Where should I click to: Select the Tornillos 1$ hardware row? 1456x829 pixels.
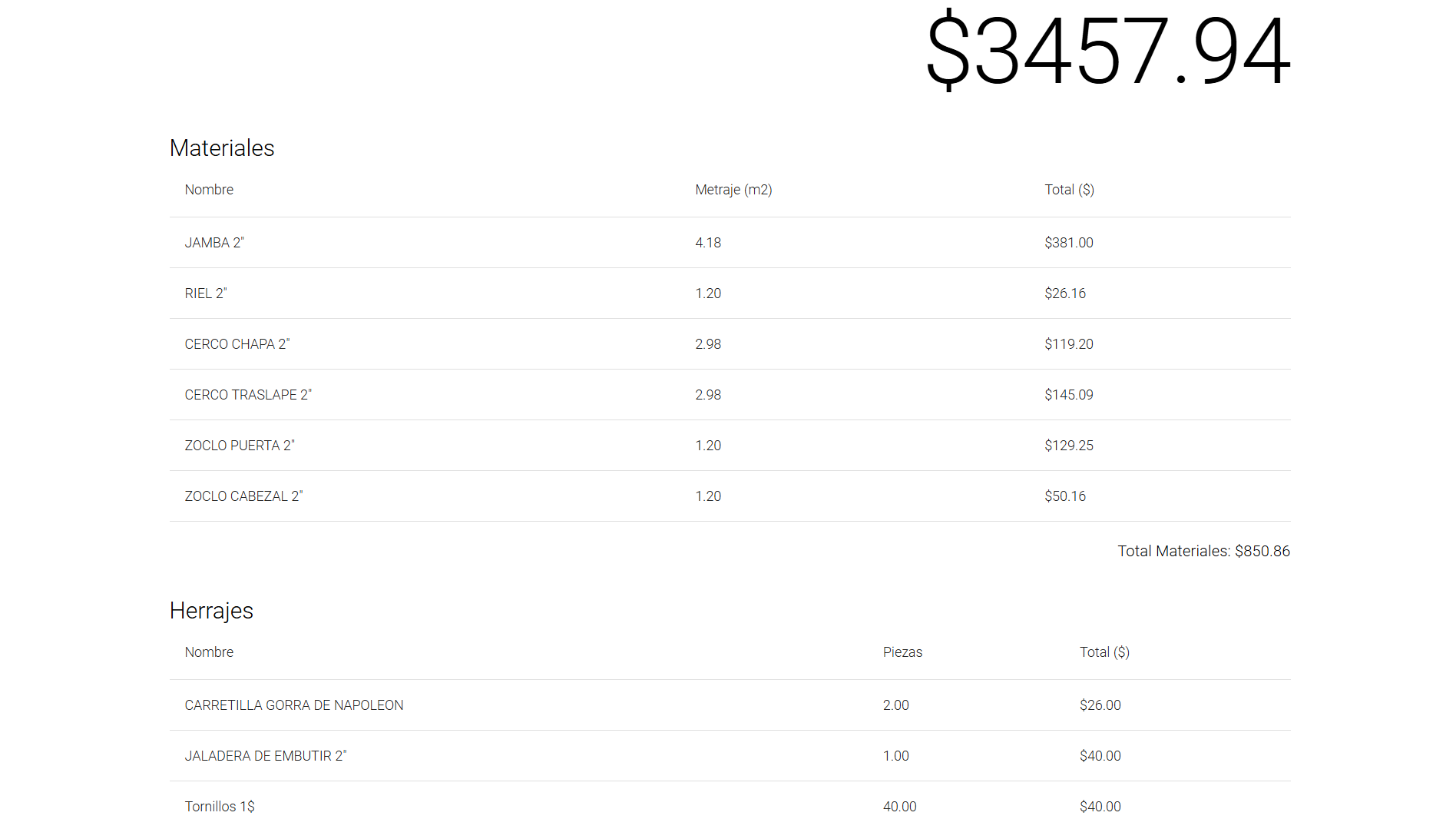[220, 807]
